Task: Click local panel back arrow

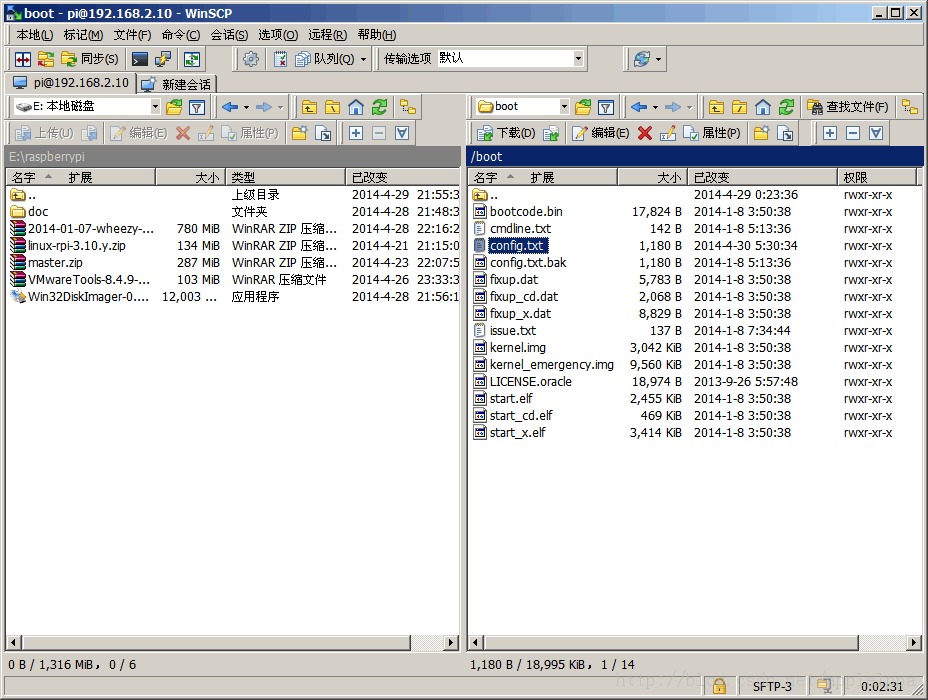Action: 230,107
